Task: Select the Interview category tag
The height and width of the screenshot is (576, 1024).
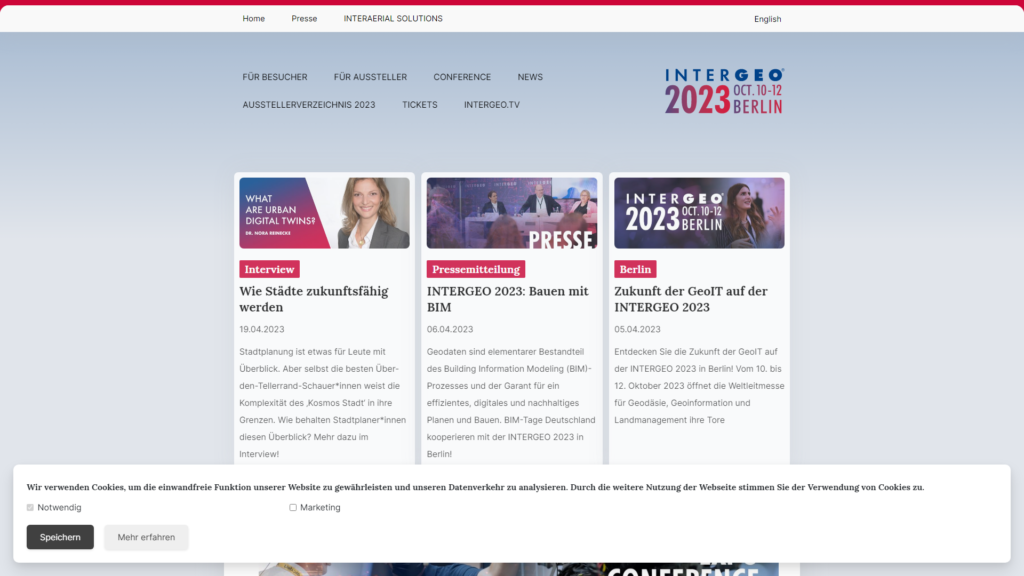Action: (x=269, y=269)
